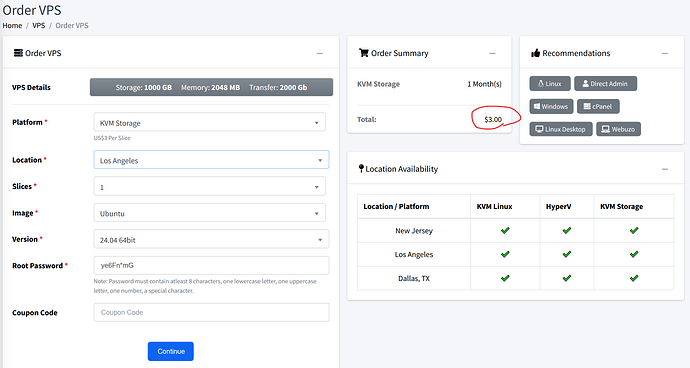690x368 pixels.
Task: Select the Linux Desktop recommendation button
Action: [561, 129]
